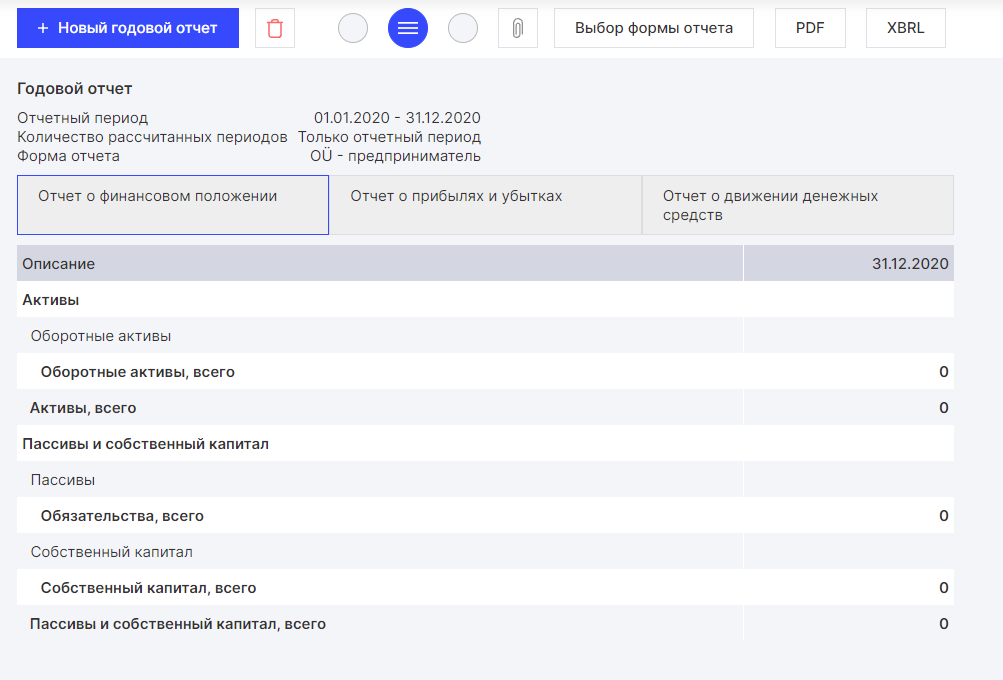Export report as PDF
The height and width of the screenshot is (680, 1003).
coord(810,28)
